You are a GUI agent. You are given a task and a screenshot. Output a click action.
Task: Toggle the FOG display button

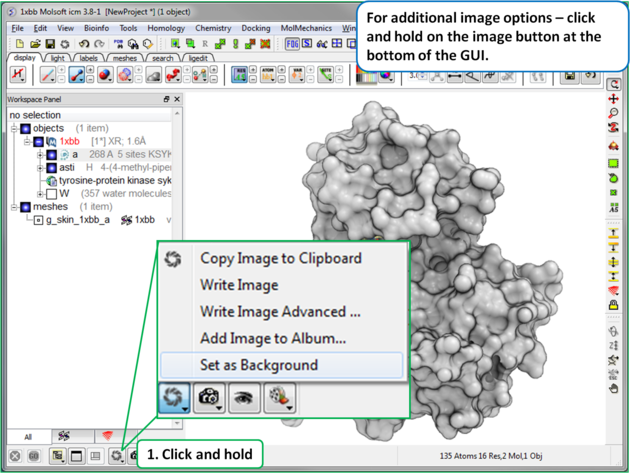[293, 44]
